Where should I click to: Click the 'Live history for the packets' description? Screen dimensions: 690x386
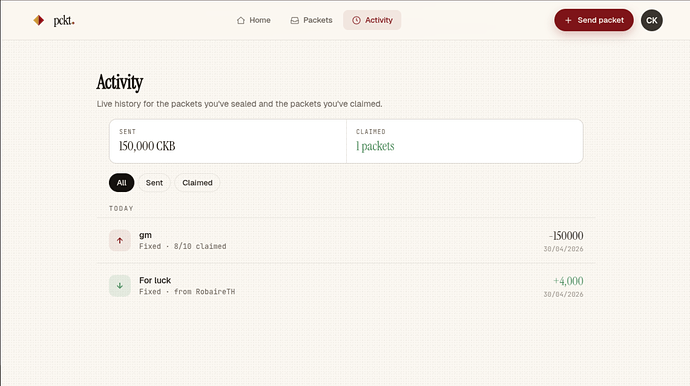(x=239, y=104)
